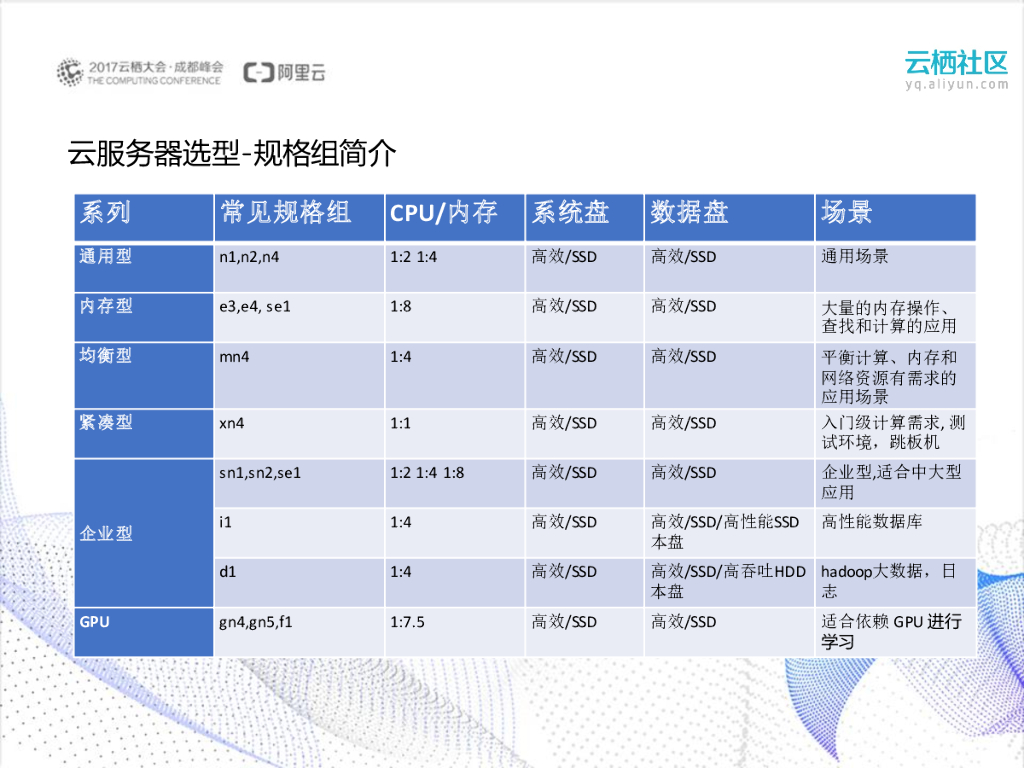Select the 内存型 row label
Screen dimensions: 1024x768
pyautogui.click(x=106, y=306)
